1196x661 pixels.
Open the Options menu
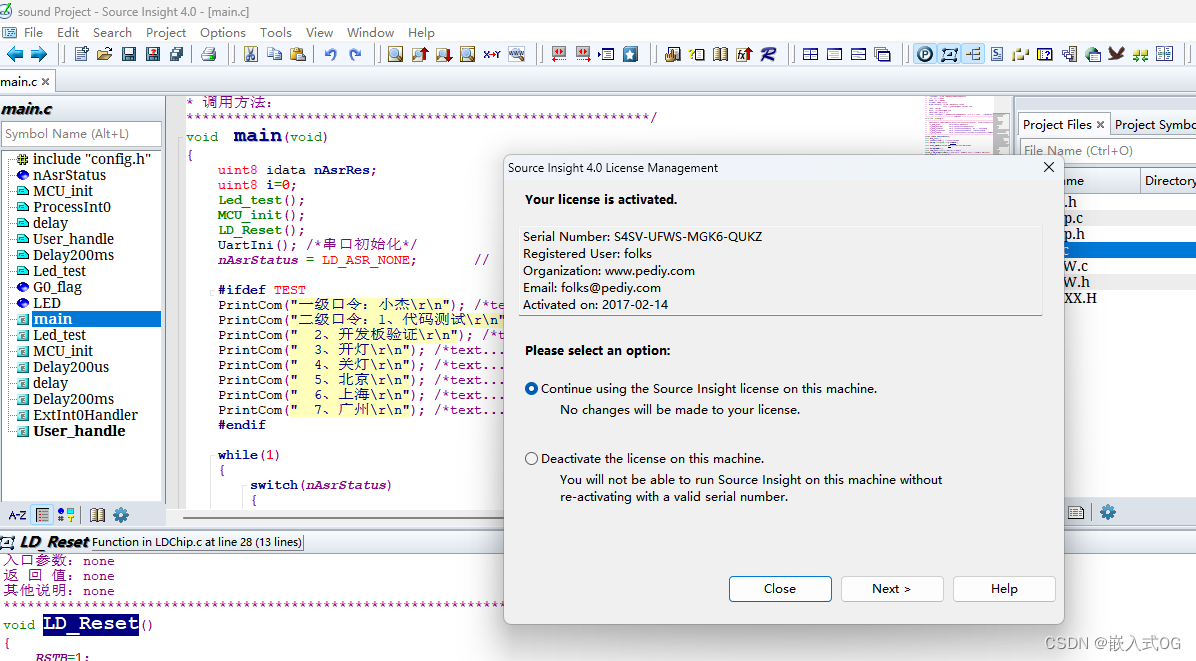point(223,33)
